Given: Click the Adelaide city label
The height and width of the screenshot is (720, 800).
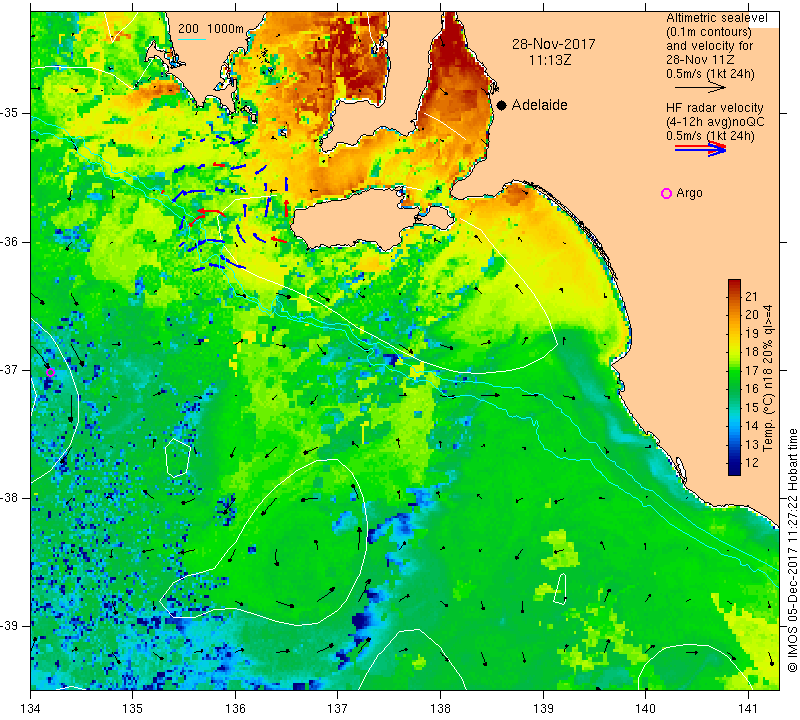Looking at the screenshot, I should (x=539, y=105).
